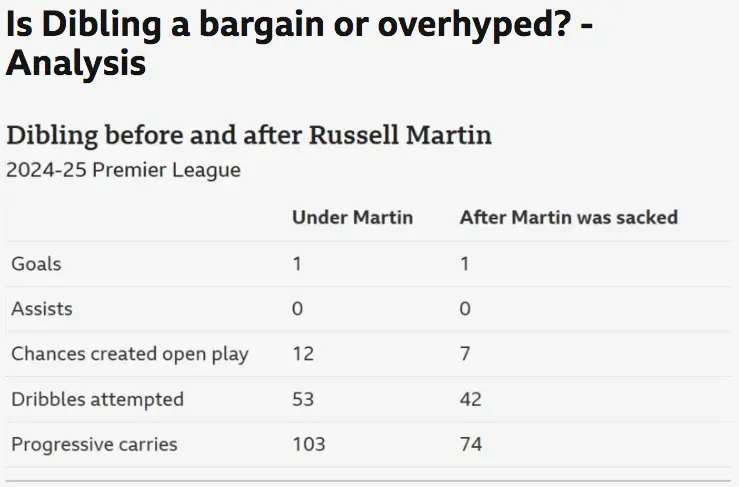Click the 'Goals' row label

(x=36, y=264)
